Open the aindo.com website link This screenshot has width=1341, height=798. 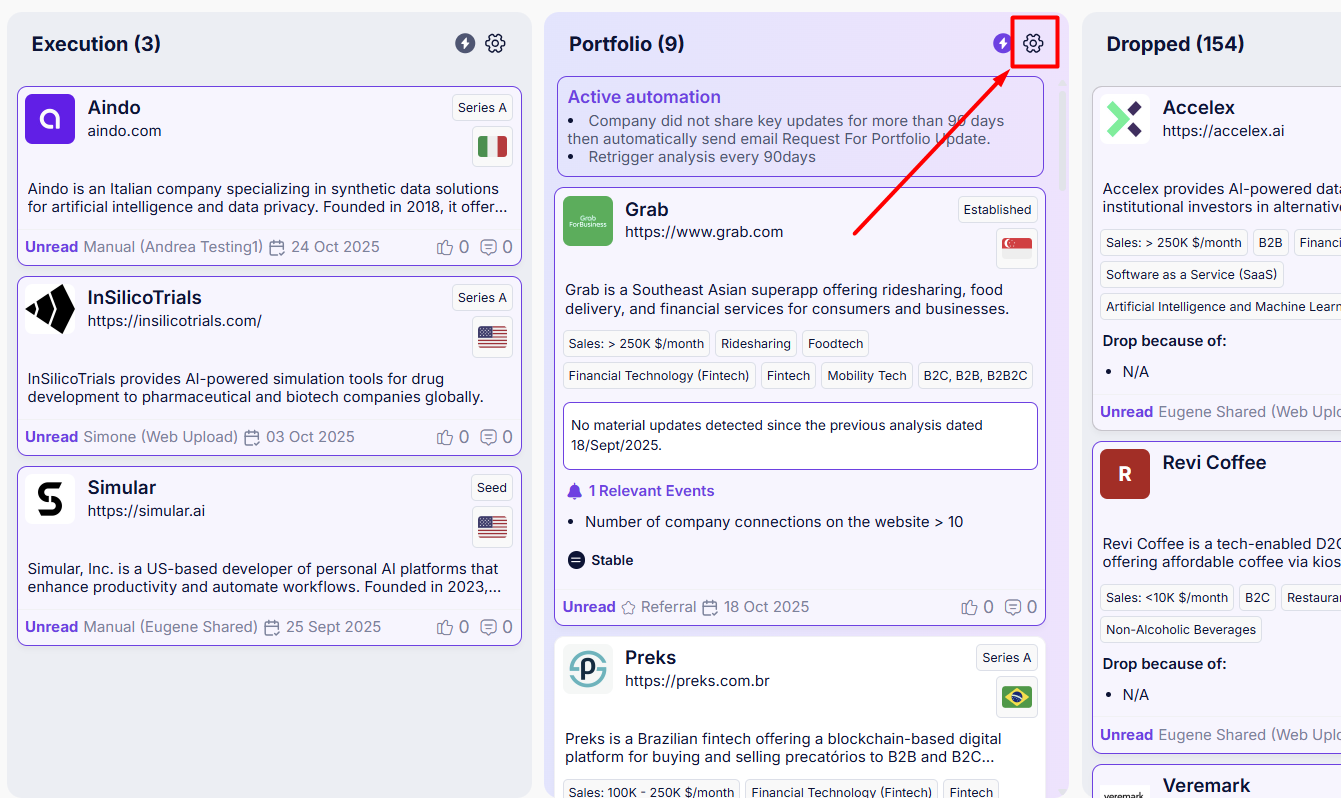pyautogui.click(x=124, y=131)
